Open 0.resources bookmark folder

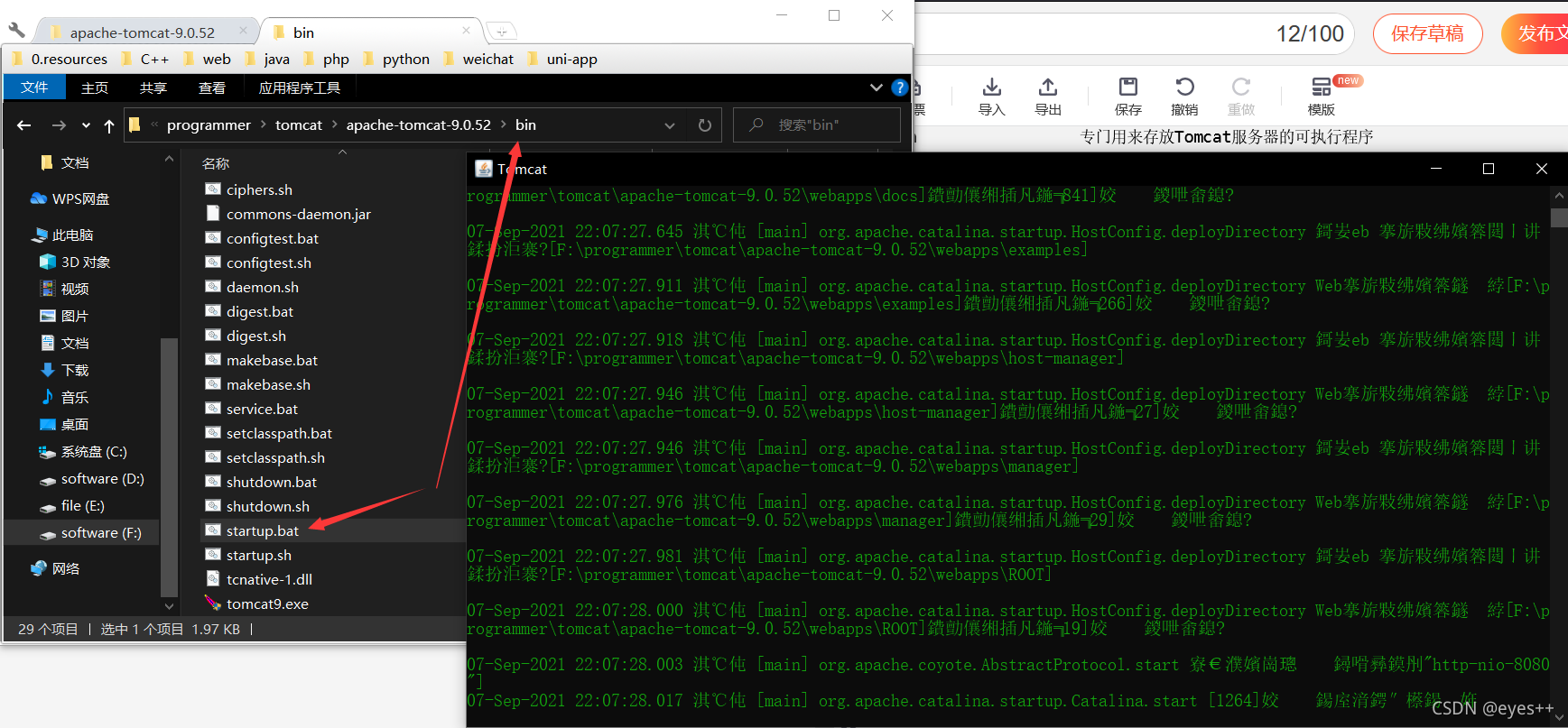pos(60,59)
